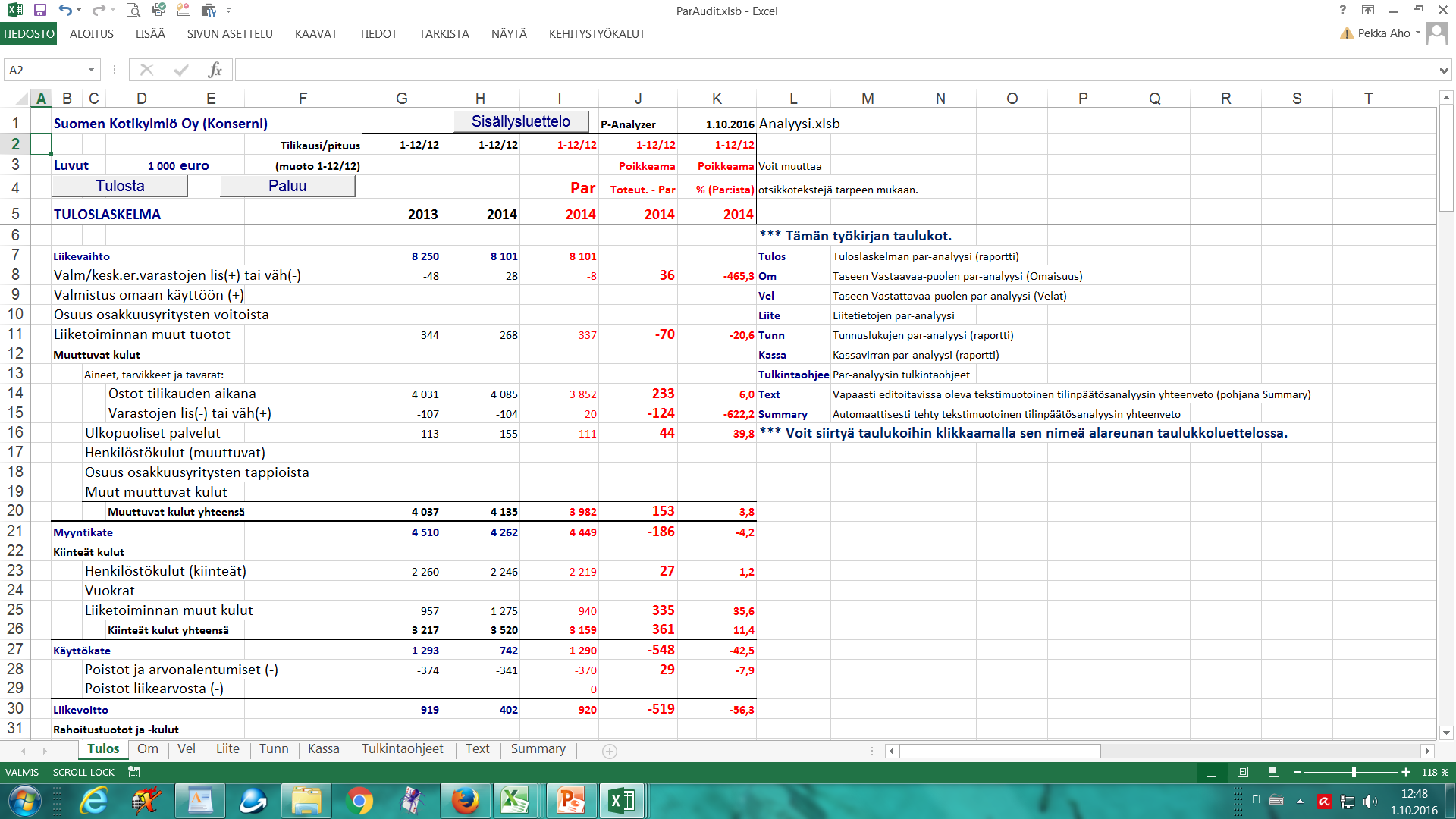Viewport: 1456px width, 819px height.
Task: Click the horizontal scrollbar right arrow
Action: 1427,751
